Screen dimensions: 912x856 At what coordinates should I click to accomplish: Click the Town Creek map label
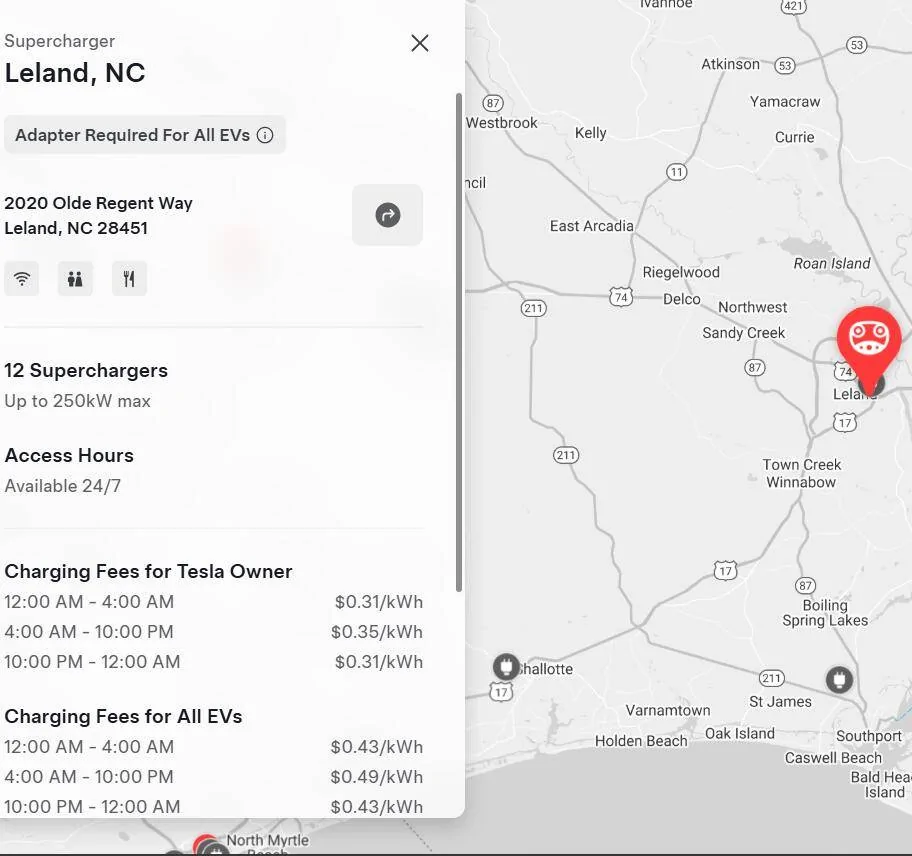pyautogui.click(x=802, y=465)
